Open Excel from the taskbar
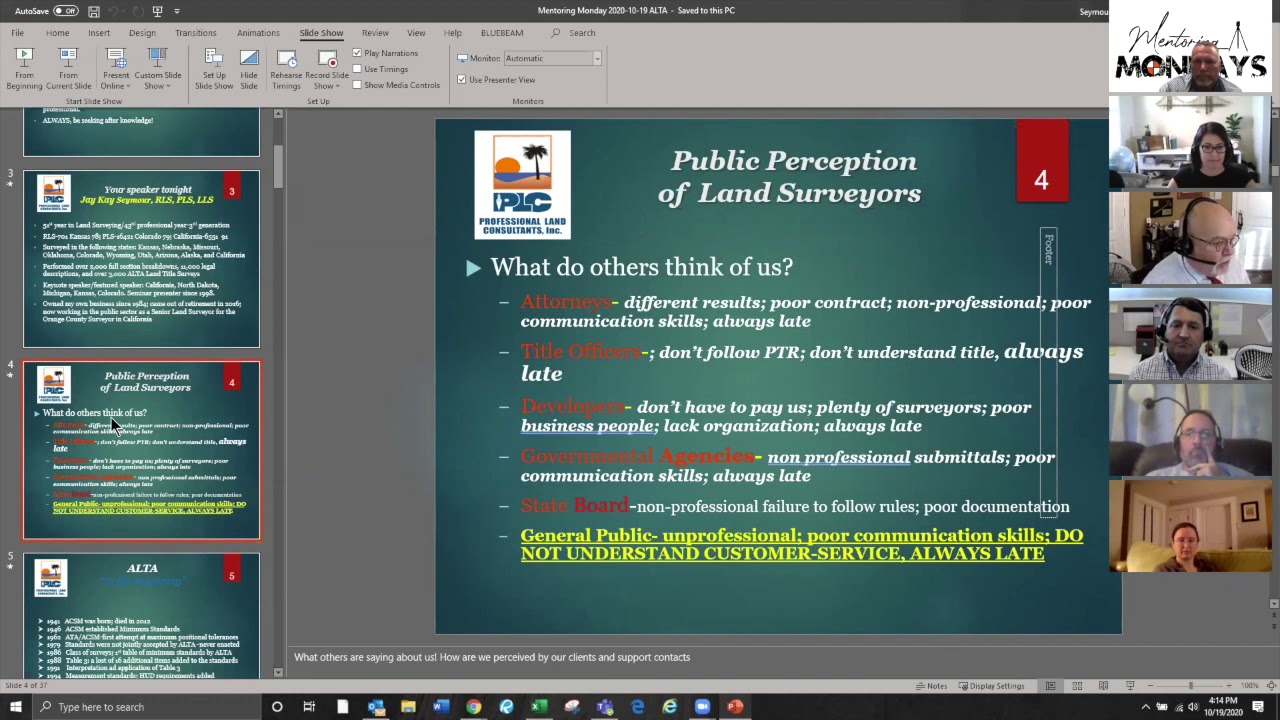 pyautogui.click(x=538, y=707)
